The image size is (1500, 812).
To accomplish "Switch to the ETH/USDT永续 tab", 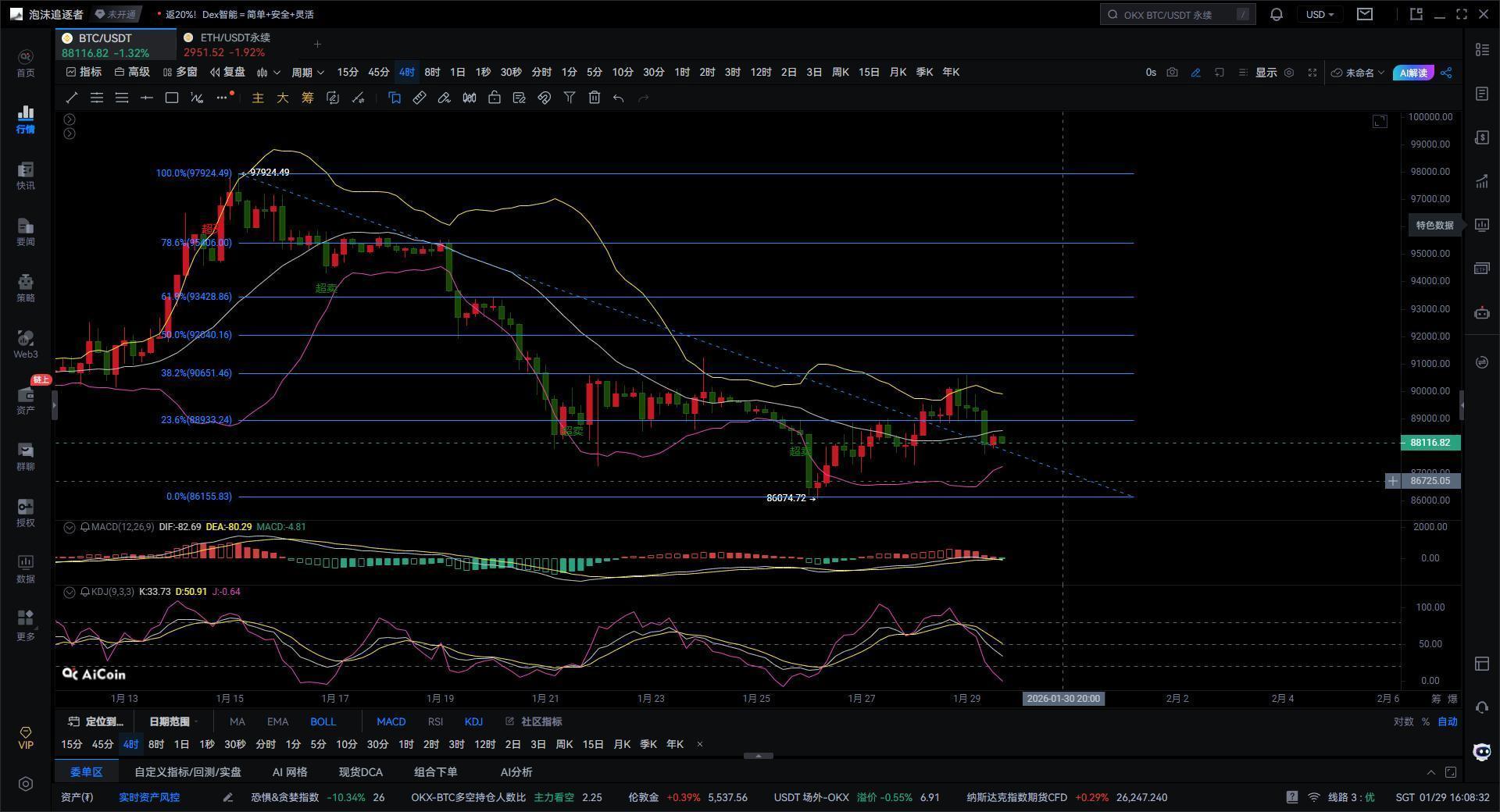I will [x=234, y=37].
